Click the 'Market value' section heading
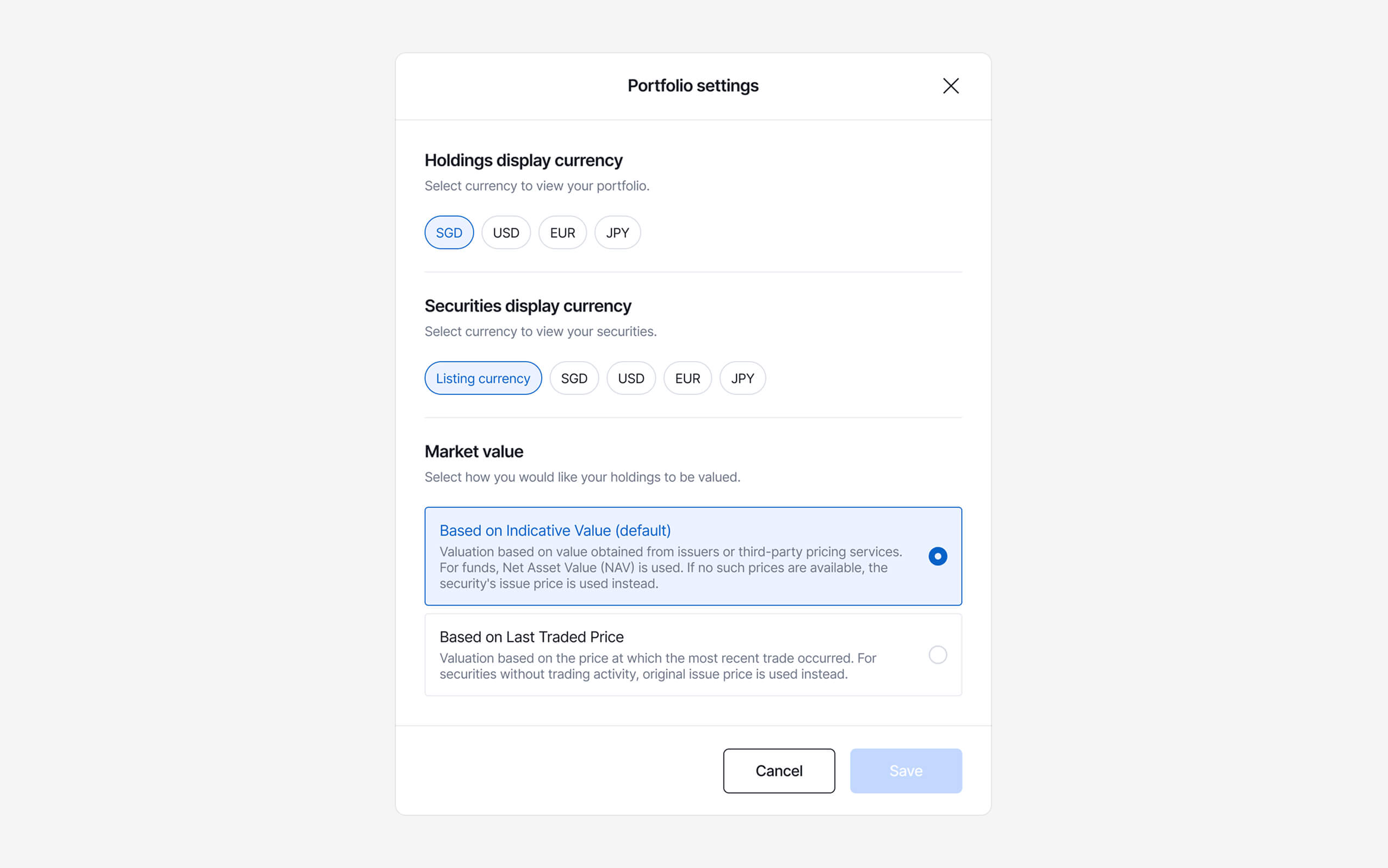 pyautogui.click(x=474, y=452)
